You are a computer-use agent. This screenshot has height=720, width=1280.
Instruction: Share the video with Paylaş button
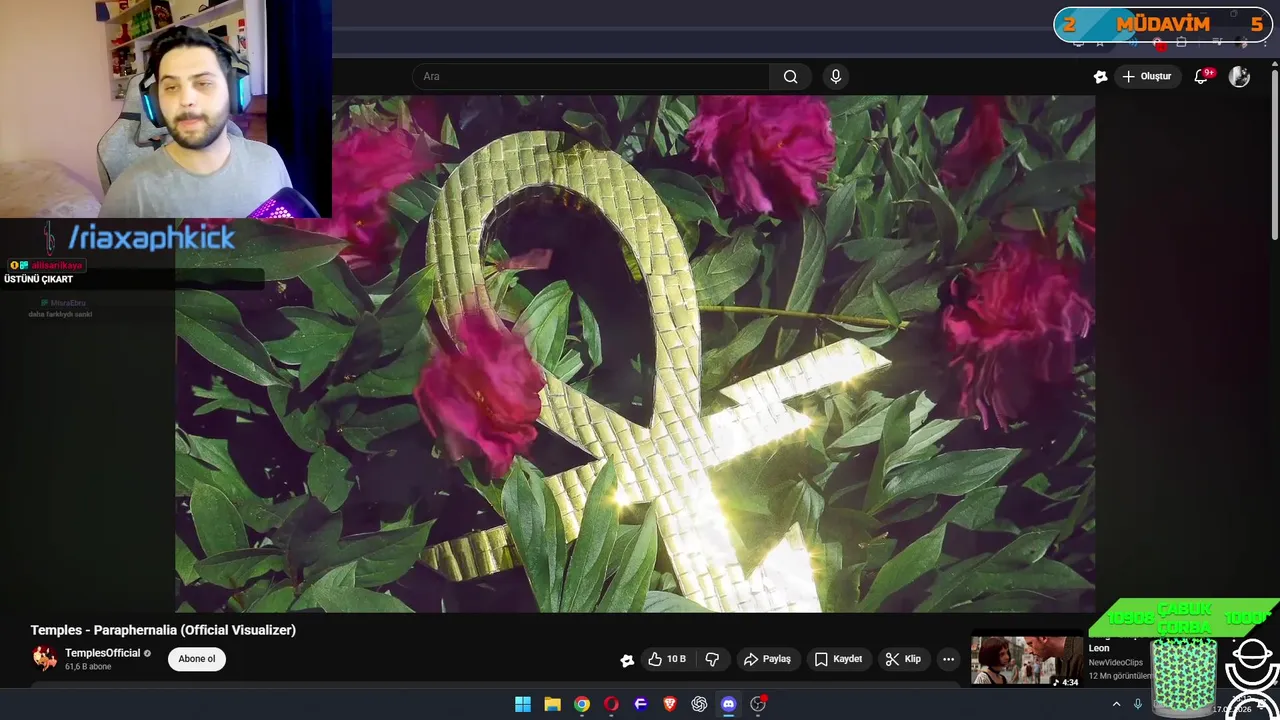click(767, 659)
